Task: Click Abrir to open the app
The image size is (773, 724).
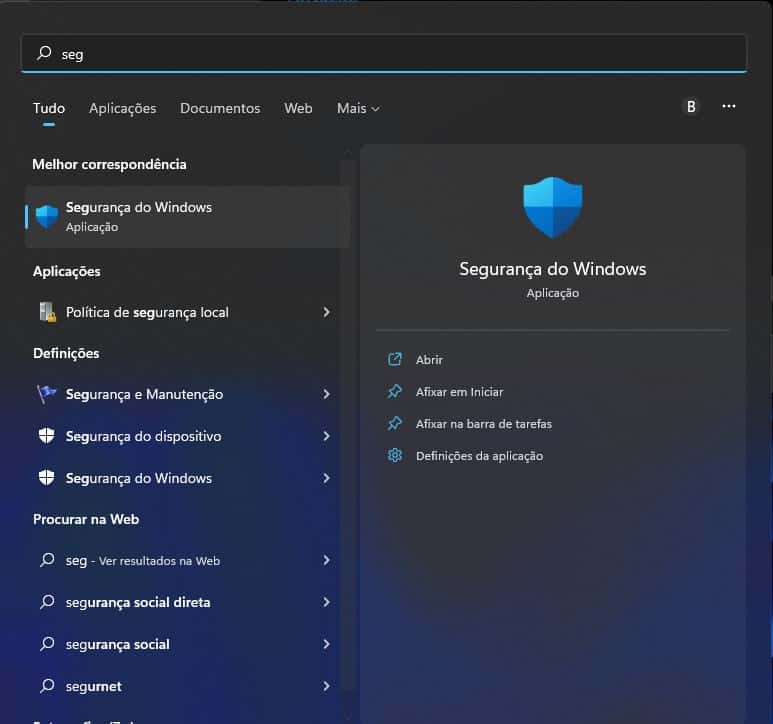Action: coord(429,360)
